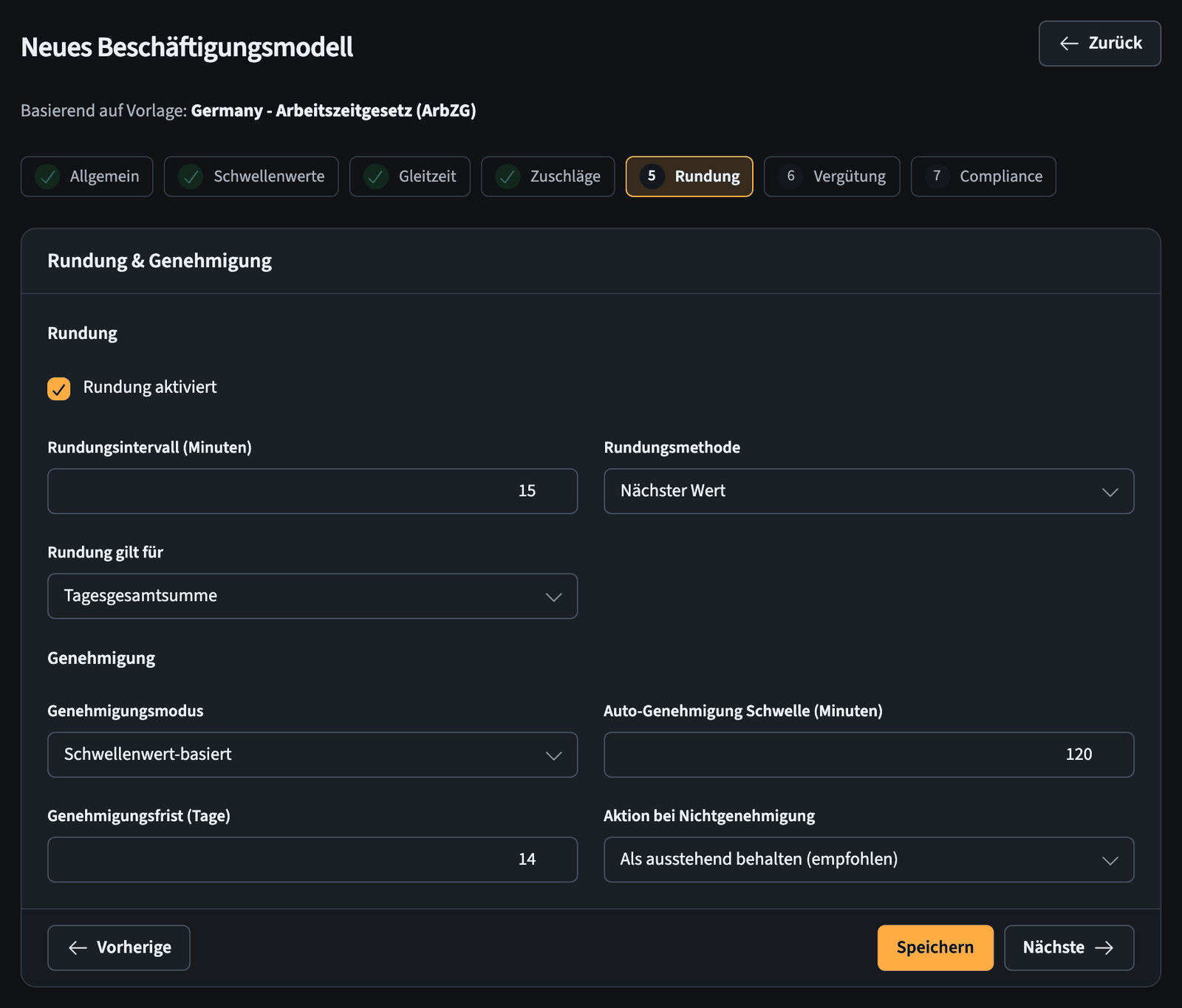Jump to the Compliance step tab
The width and height of the screenshot is (1182, 1008).
point(983,176)
